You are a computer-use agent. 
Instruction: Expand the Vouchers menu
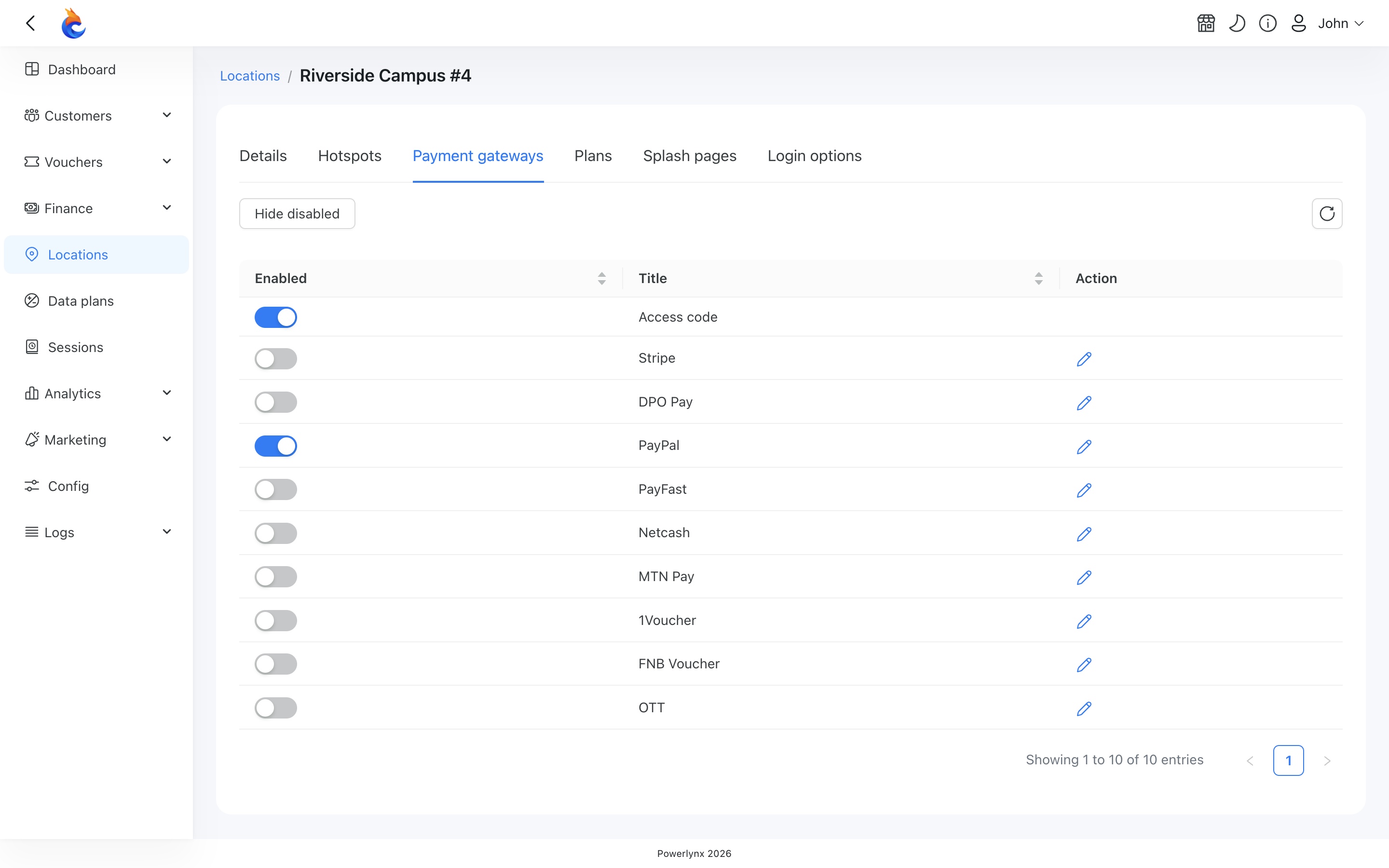pos(96,162)
